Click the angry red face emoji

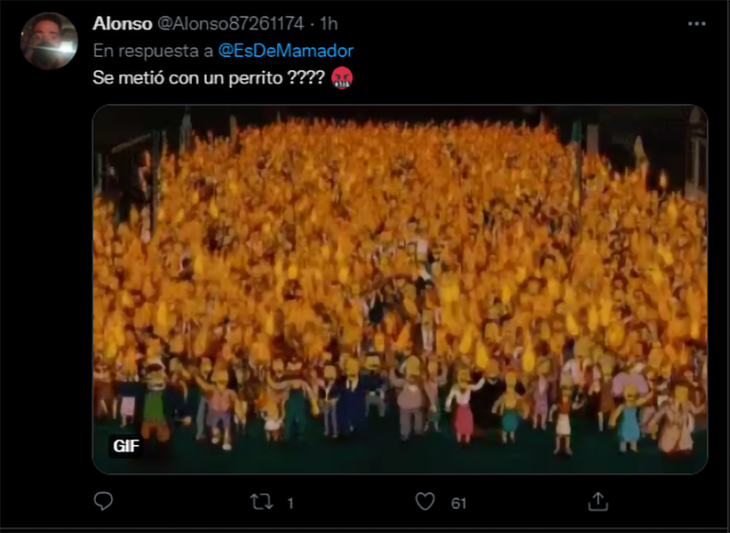(342, 78)
